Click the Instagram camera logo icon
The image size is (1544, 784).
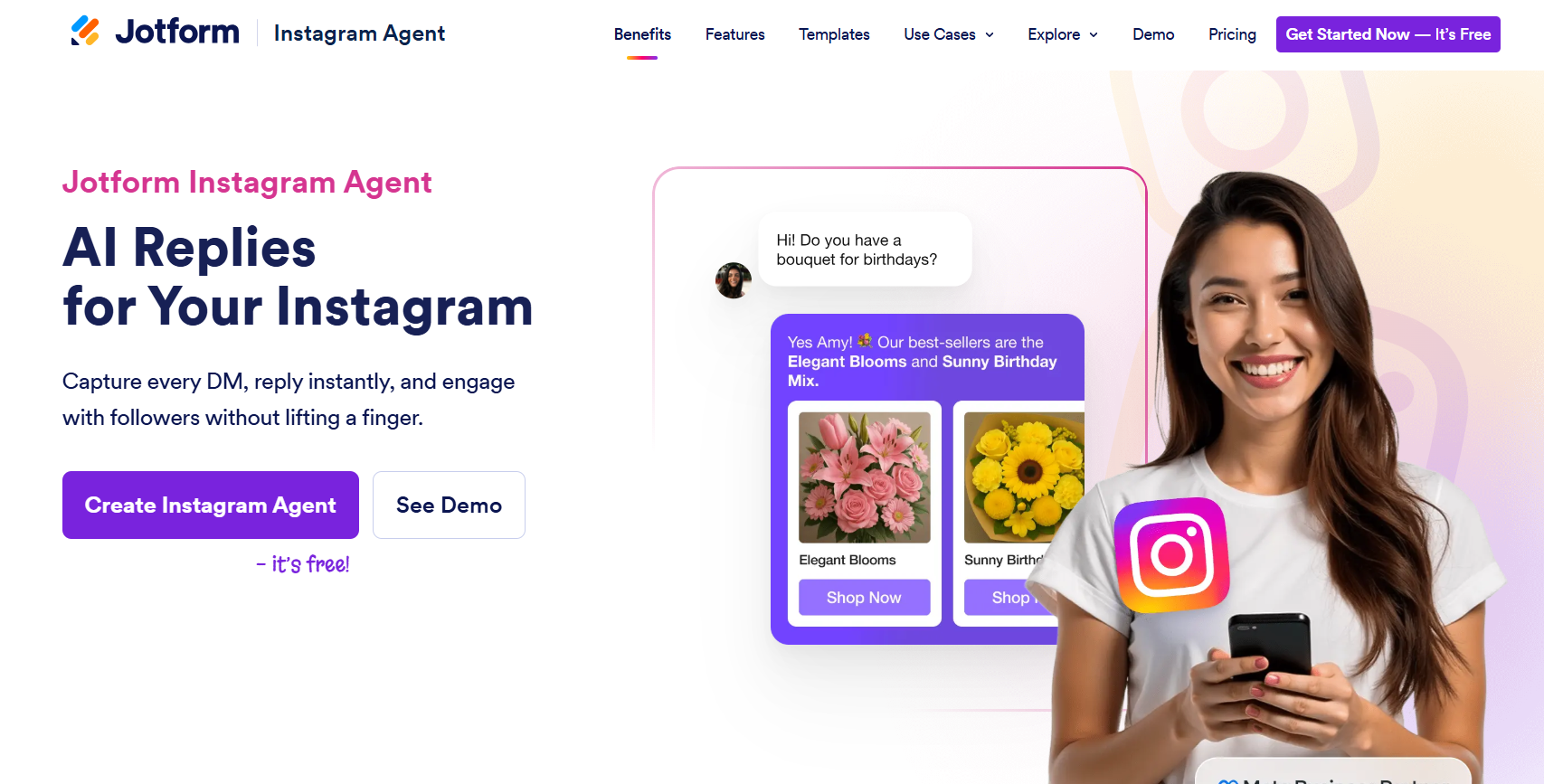coord(1172,554)
